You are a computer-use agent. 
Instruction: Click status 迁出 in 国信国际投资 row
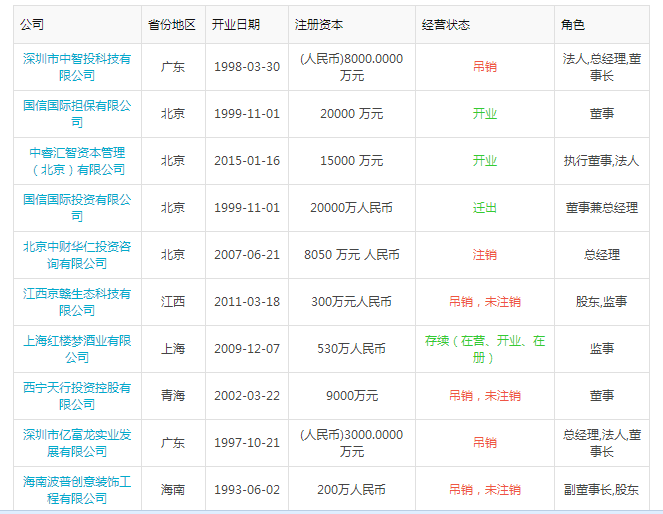[485, 208]
